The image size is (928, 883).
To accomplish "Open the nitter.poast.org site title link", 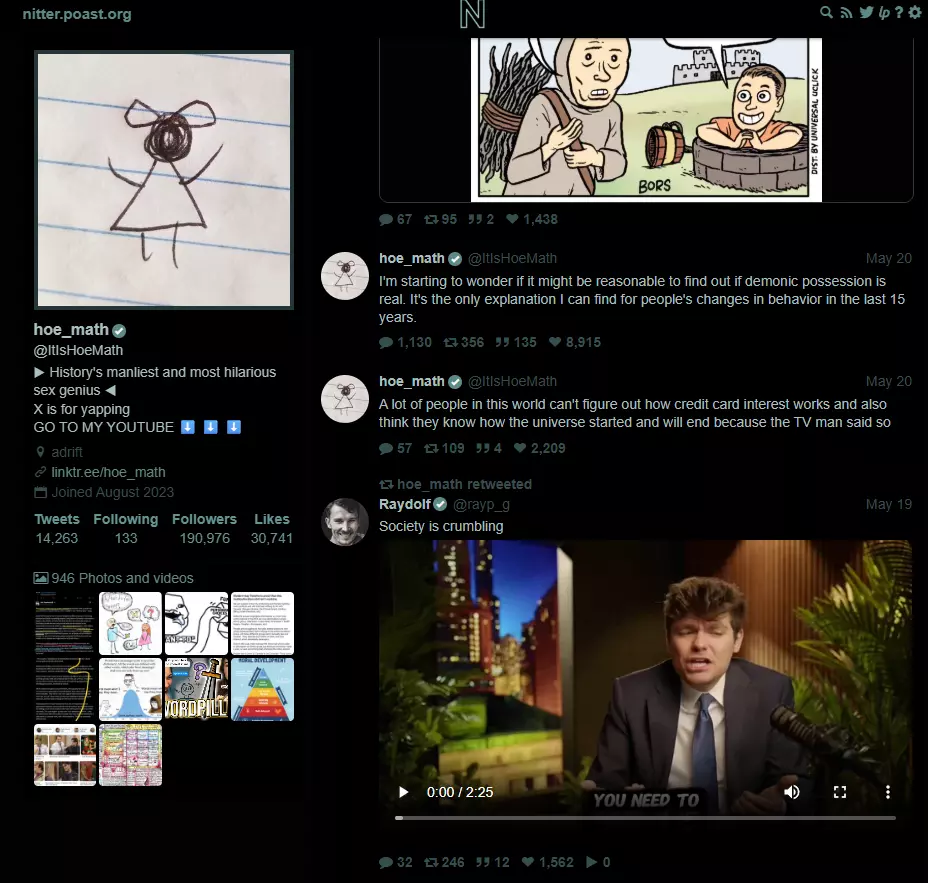I will [x=77, y=14].
